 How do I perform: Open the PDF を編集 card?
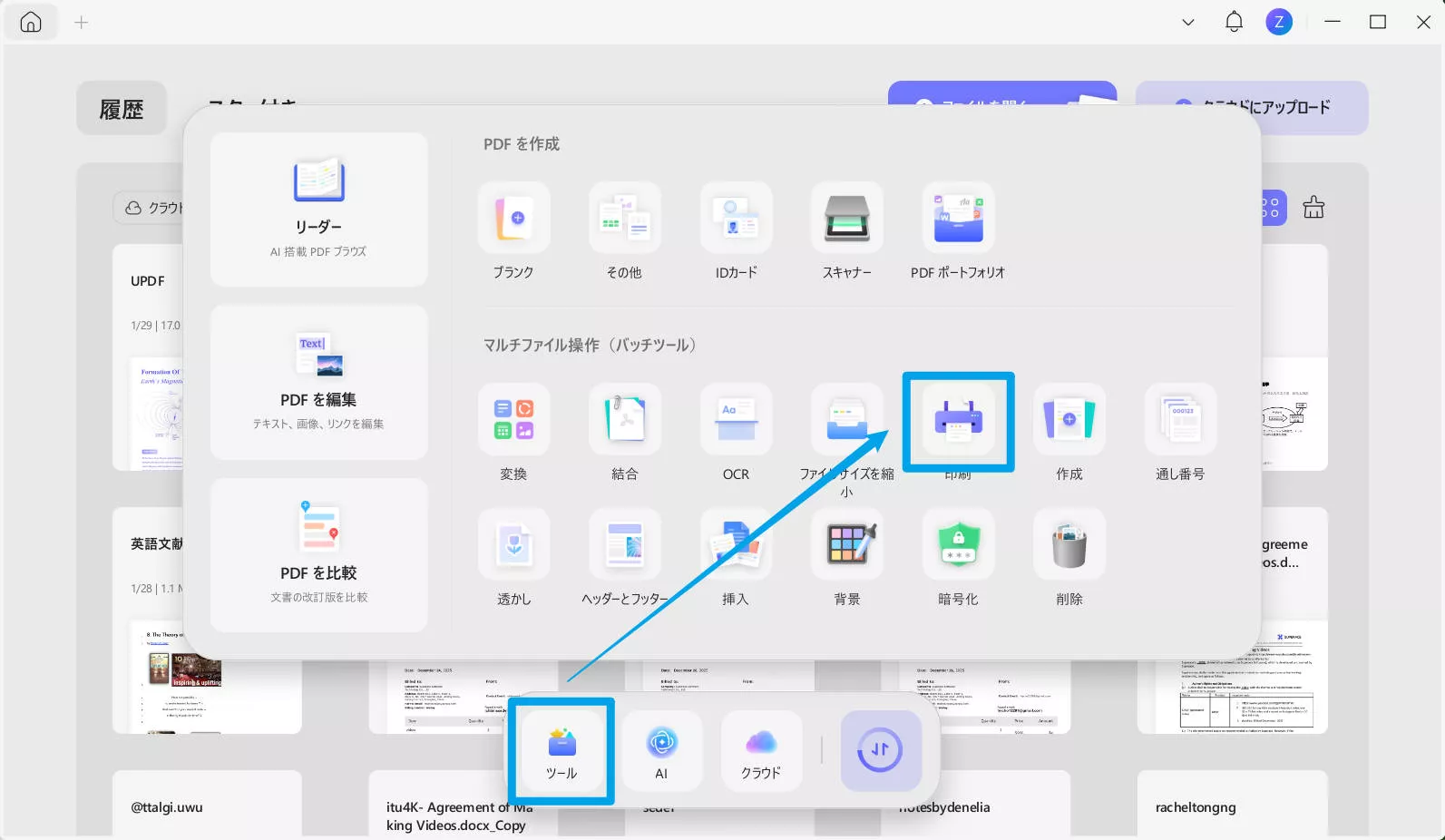point(318,383)
